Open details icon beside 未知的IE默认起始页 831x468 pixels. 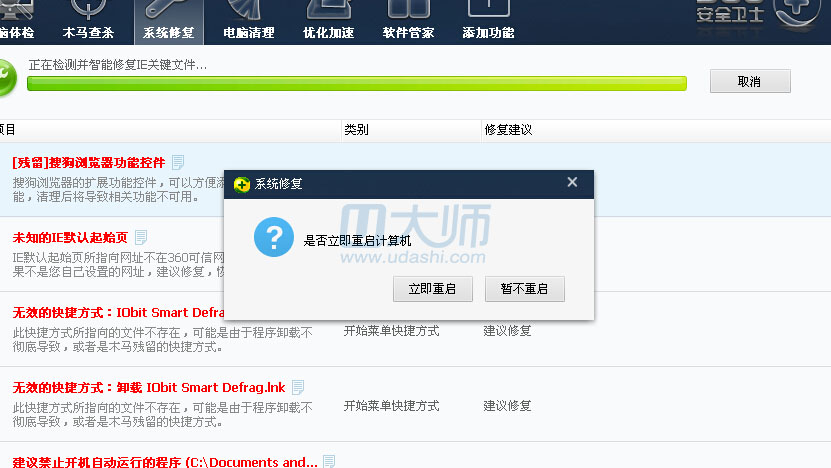click(140, 237)
